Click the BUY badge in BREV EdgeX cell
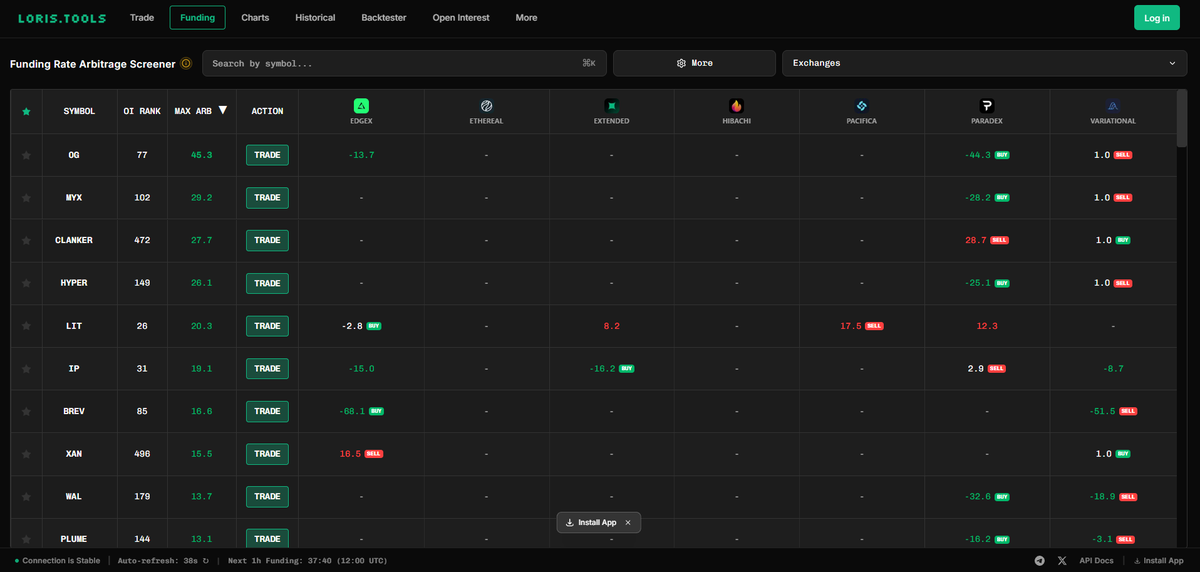Screen dimensions: 1200x572 pyautogui.click(x=376, y=411)
